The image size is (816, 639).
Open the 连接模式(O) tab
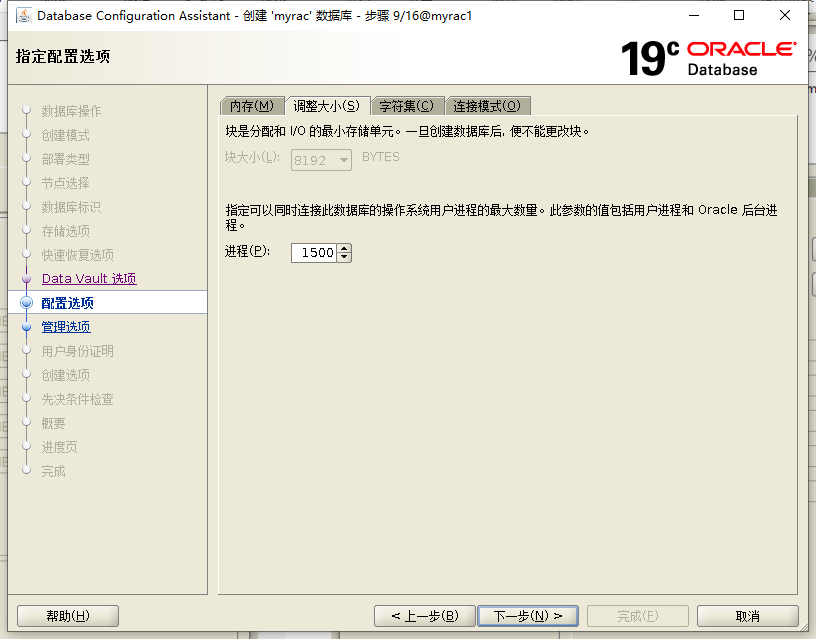487,106
